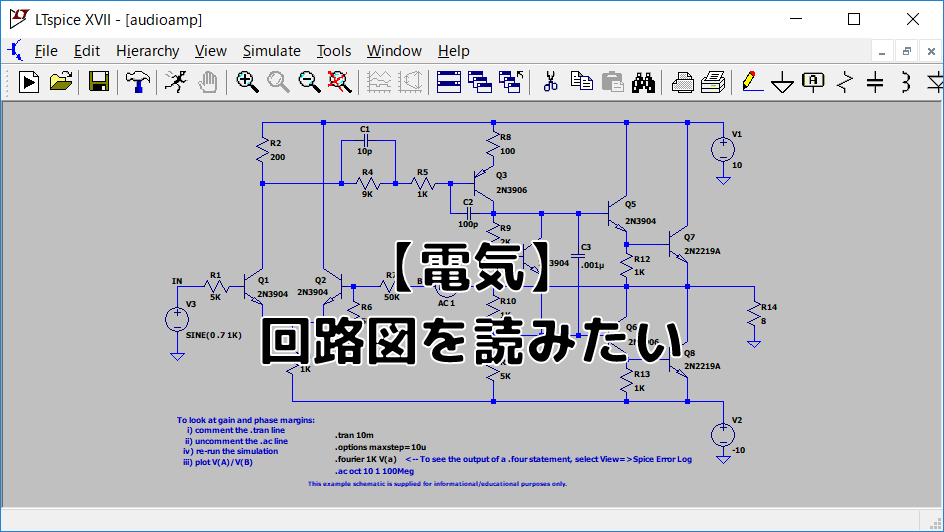Open the File menu
This screenshot has width=944, height=532.
[46, 51]
